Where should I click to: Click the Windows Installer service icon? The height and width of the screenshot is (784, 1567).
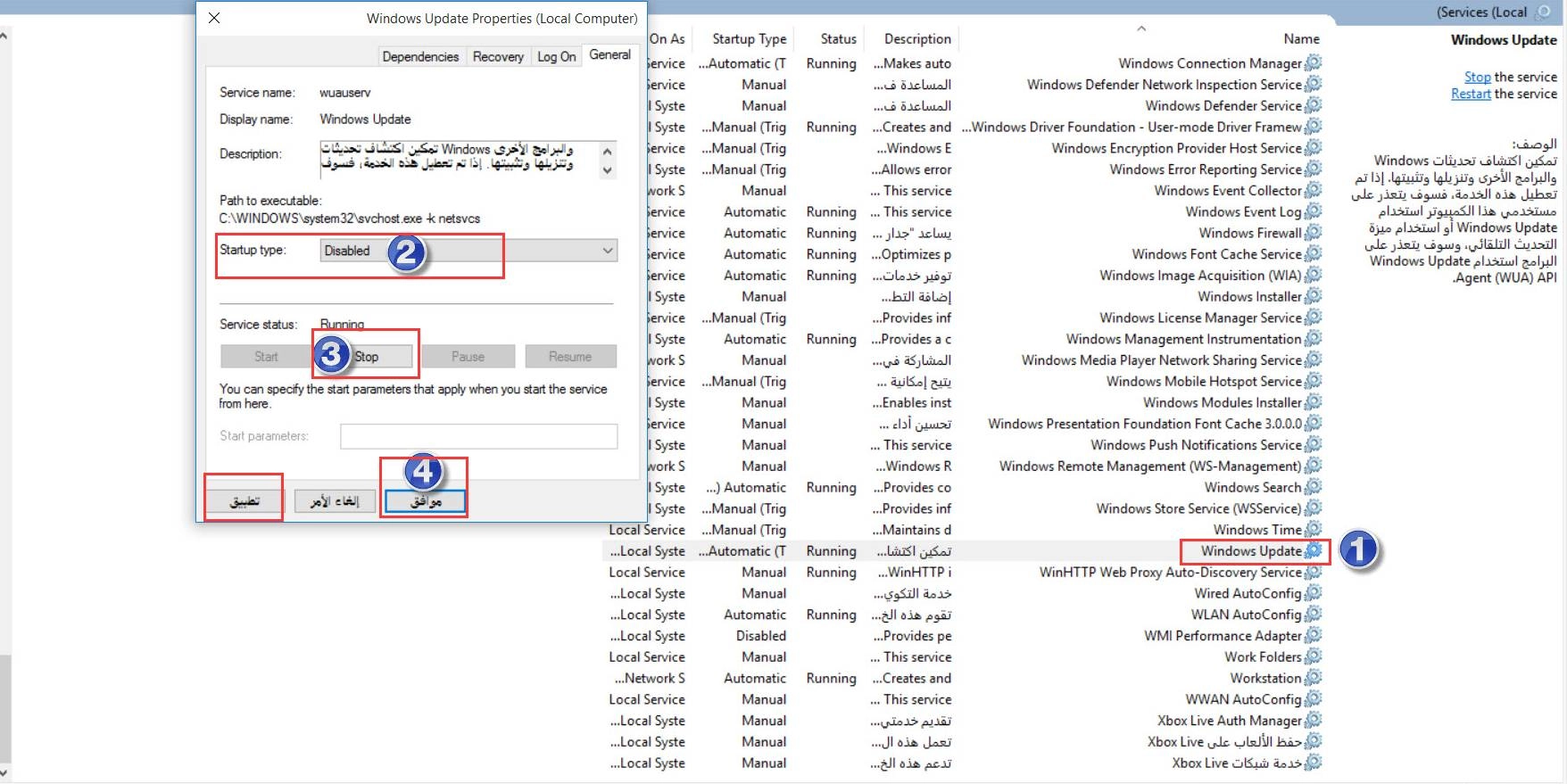(x=1313, y=296)
